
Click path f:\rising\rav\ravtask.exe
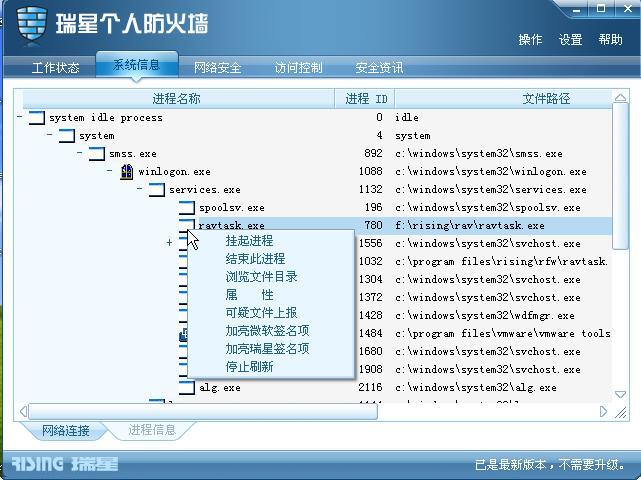tap(470, 225)
